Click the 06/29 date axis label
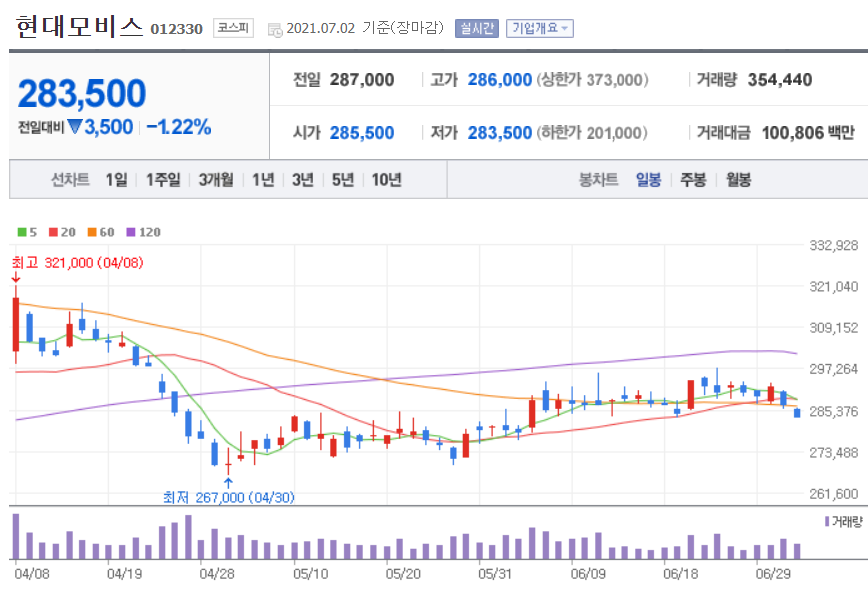868x591 pixels. tap(773, 574)
